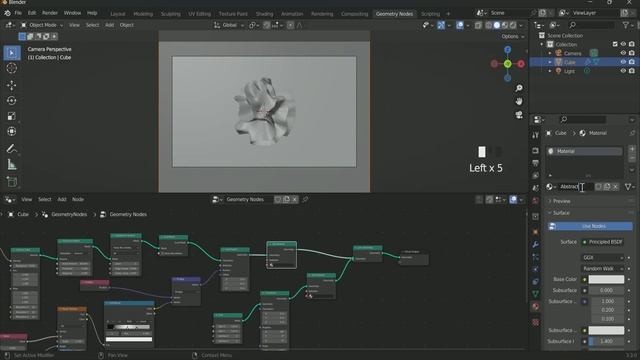Toggle Light visibility eye in outliner
This screenshot has height=360, width=640.
[623, 71]
